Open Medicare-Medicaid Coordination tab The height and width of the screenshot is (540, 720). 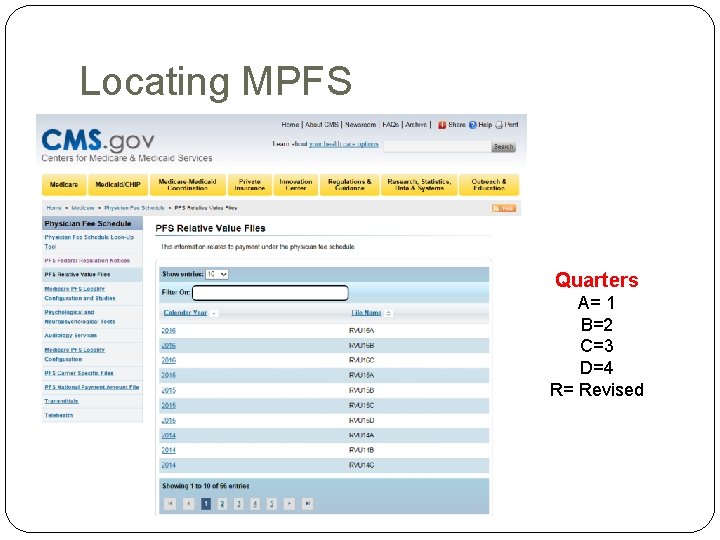point(187,185)
